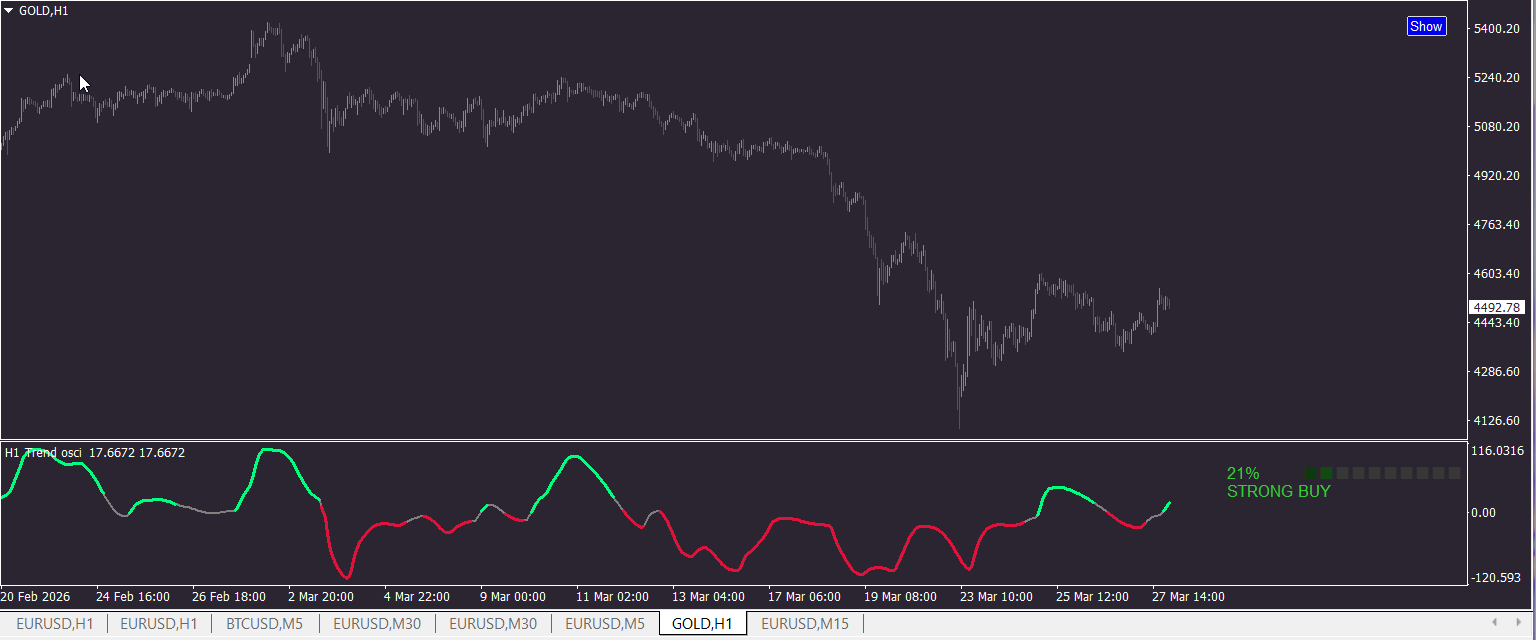Click the H1 Trend osci indicator label
This screenshot has height=640, width=1536.
43,453
